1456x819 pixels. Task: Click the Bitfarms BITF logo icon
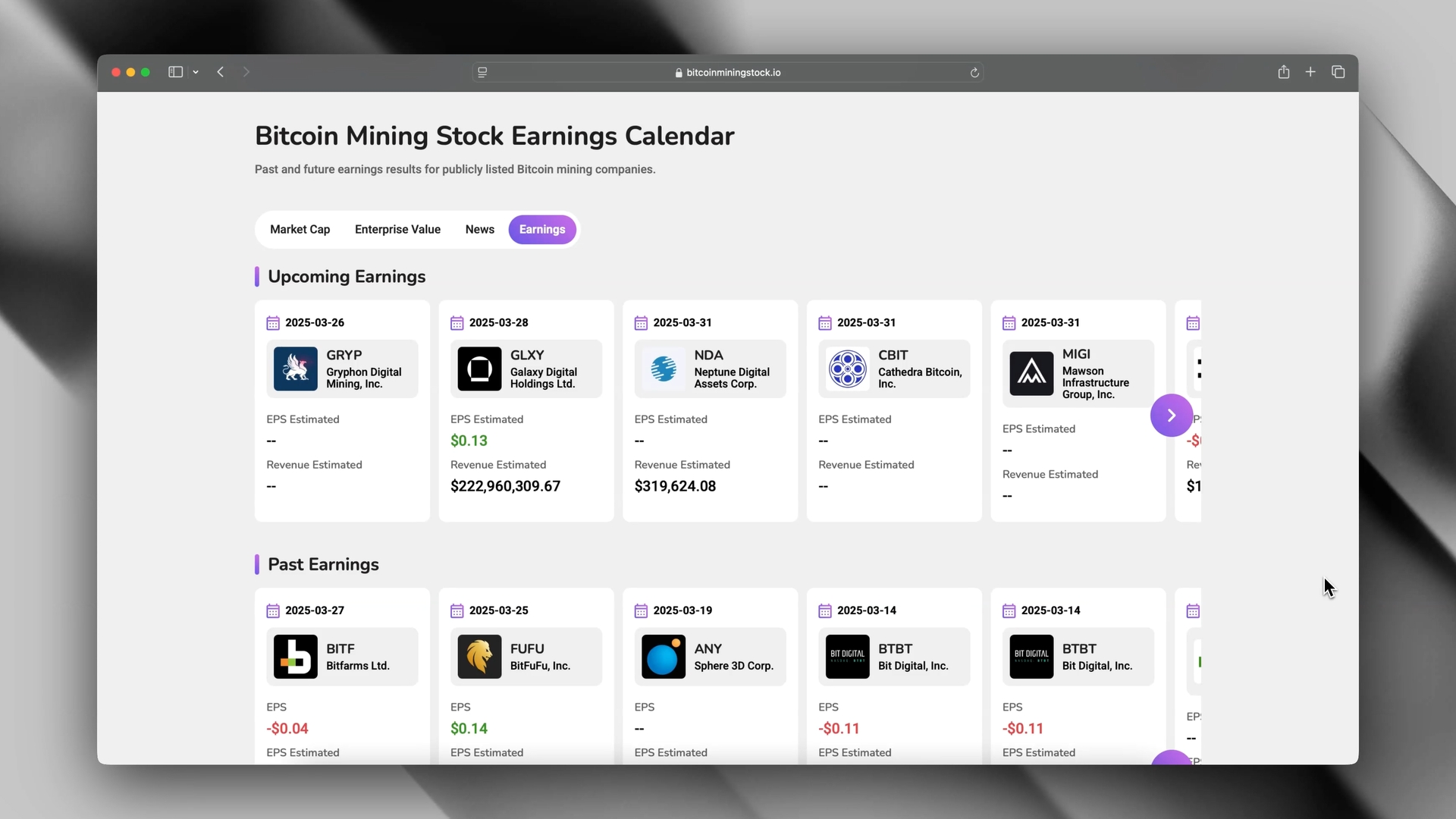(295, 657)
